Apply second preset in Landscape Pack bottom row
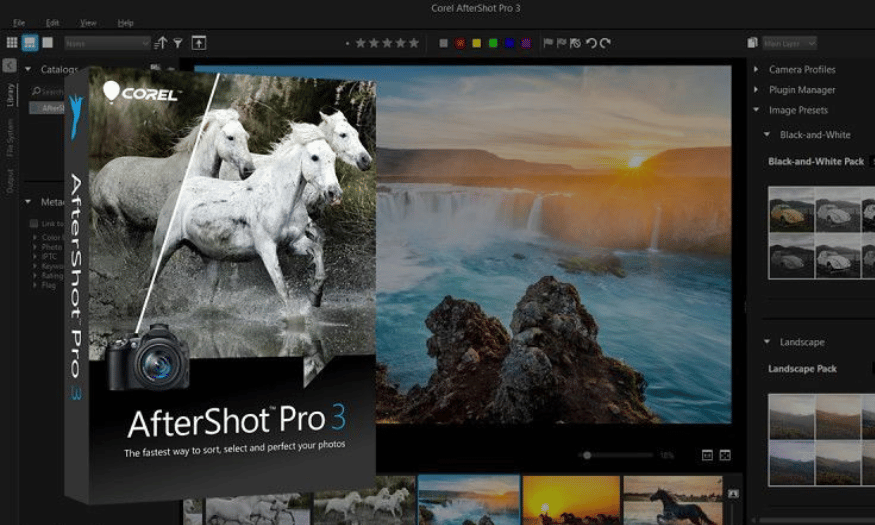The image size is (875, 525). tap(837, 463)
